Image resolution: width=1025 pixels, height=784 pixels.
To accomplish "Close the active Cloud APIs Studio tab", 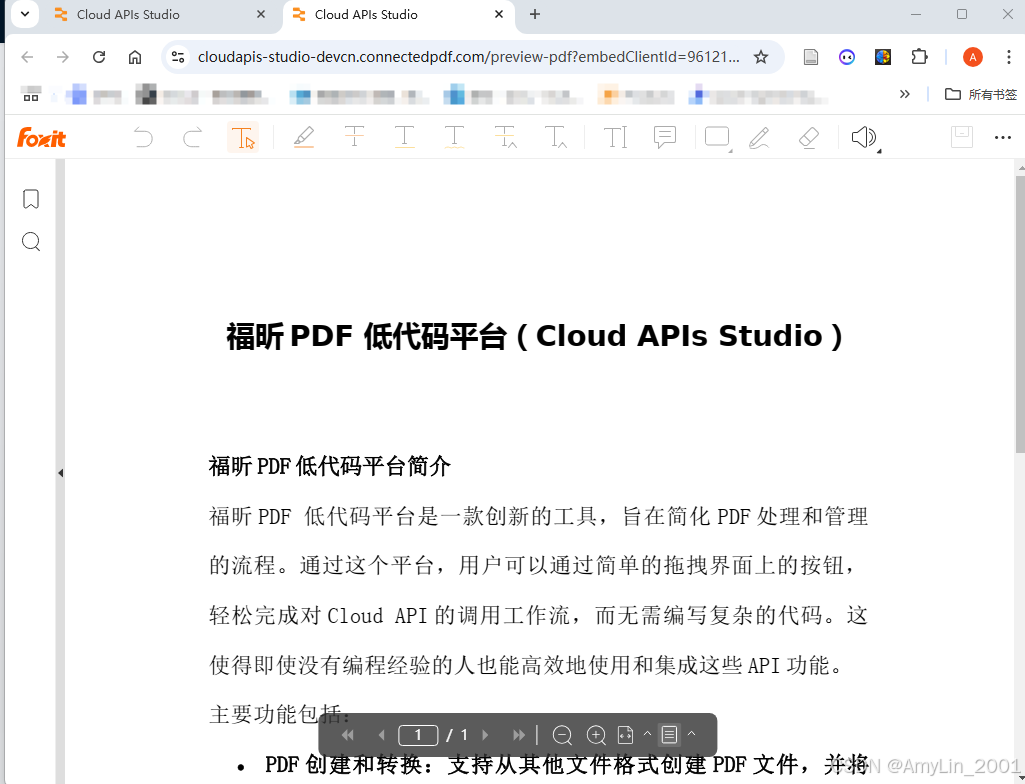I will 499,14.
